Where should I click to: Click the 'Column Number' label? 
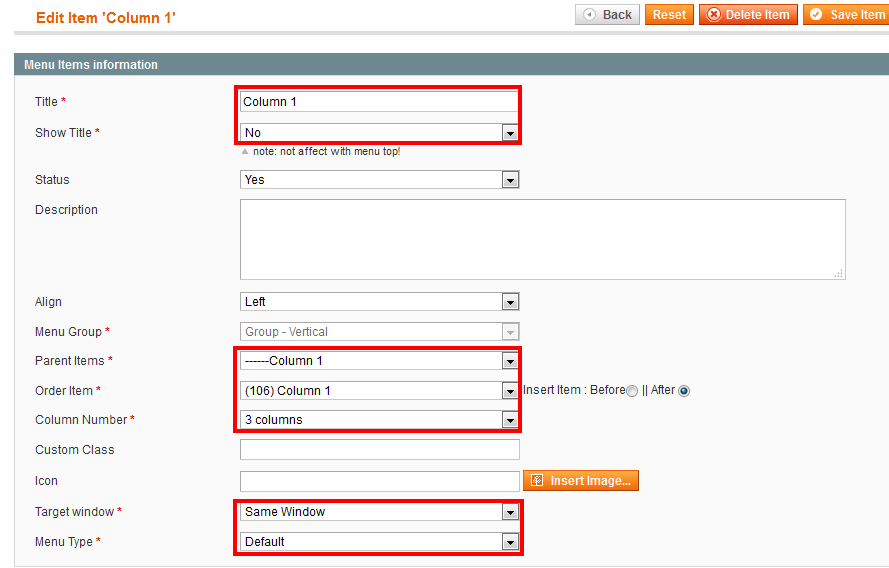tap(81, 420)
